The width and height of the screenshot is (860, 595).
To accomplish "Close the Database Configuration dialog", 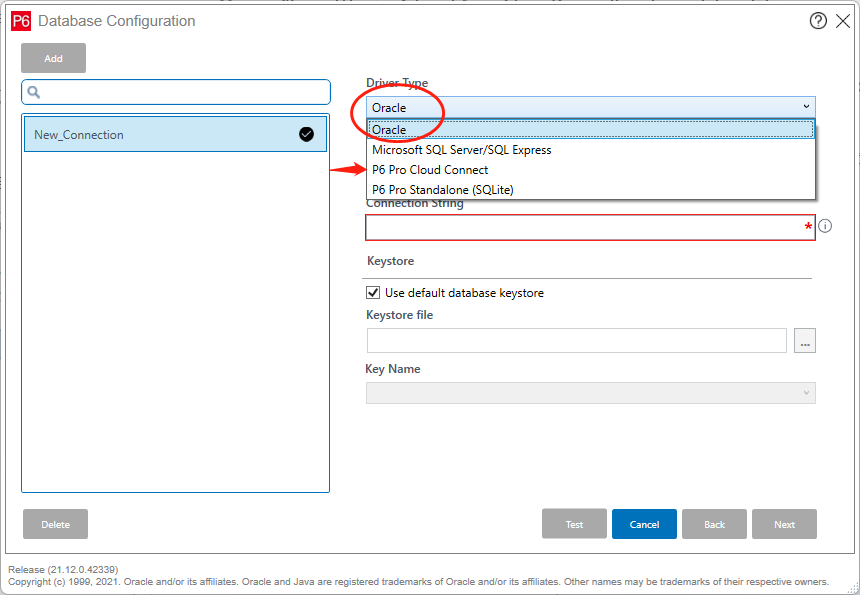I will coord(843,21).
